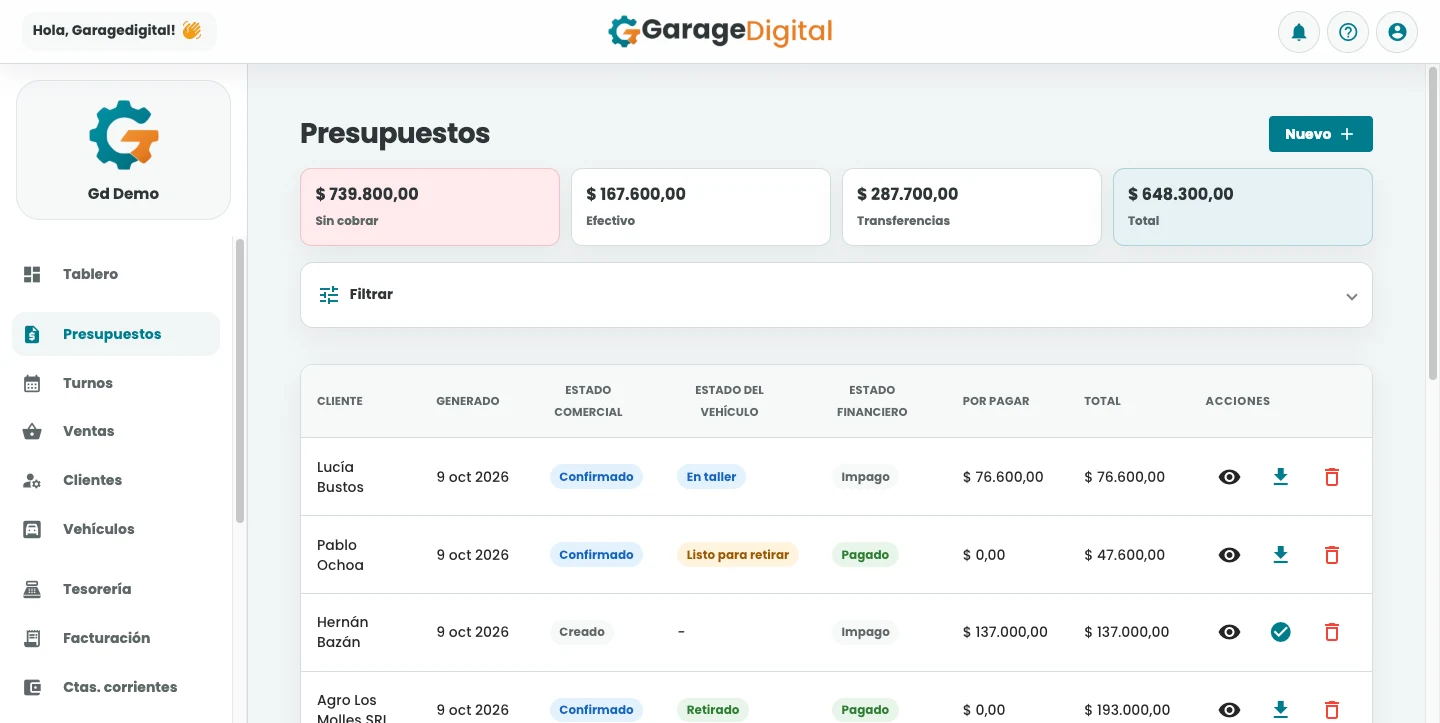Click the Retirado status badge
This screenshot has height=723, width=1440.
(x=713, y=710)
